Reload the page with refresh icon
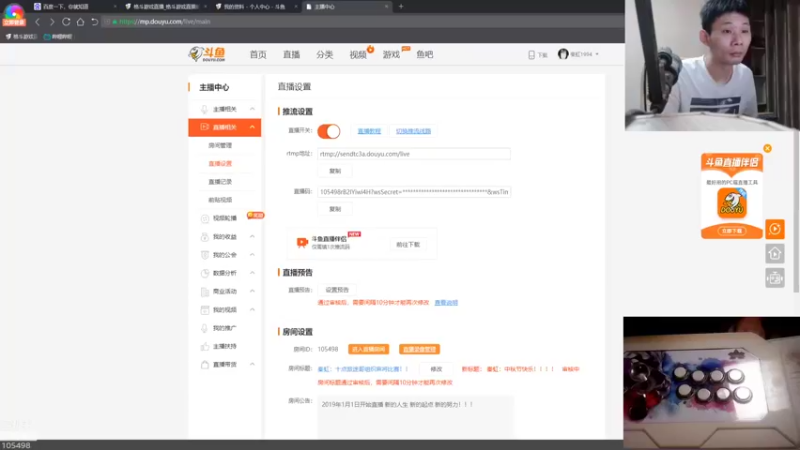Viewport: 800px width, 450px height. click(66, 22)
